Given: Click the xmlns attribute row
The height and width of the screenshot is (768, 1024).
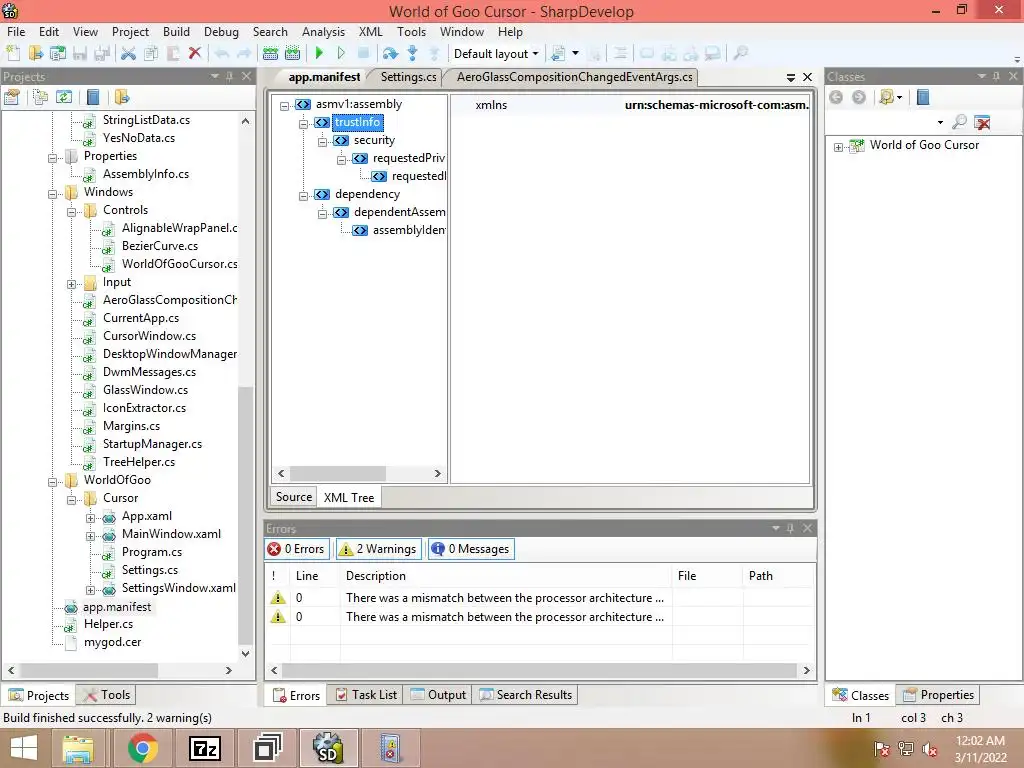Looking at the screenshot, I should point(631,105).
